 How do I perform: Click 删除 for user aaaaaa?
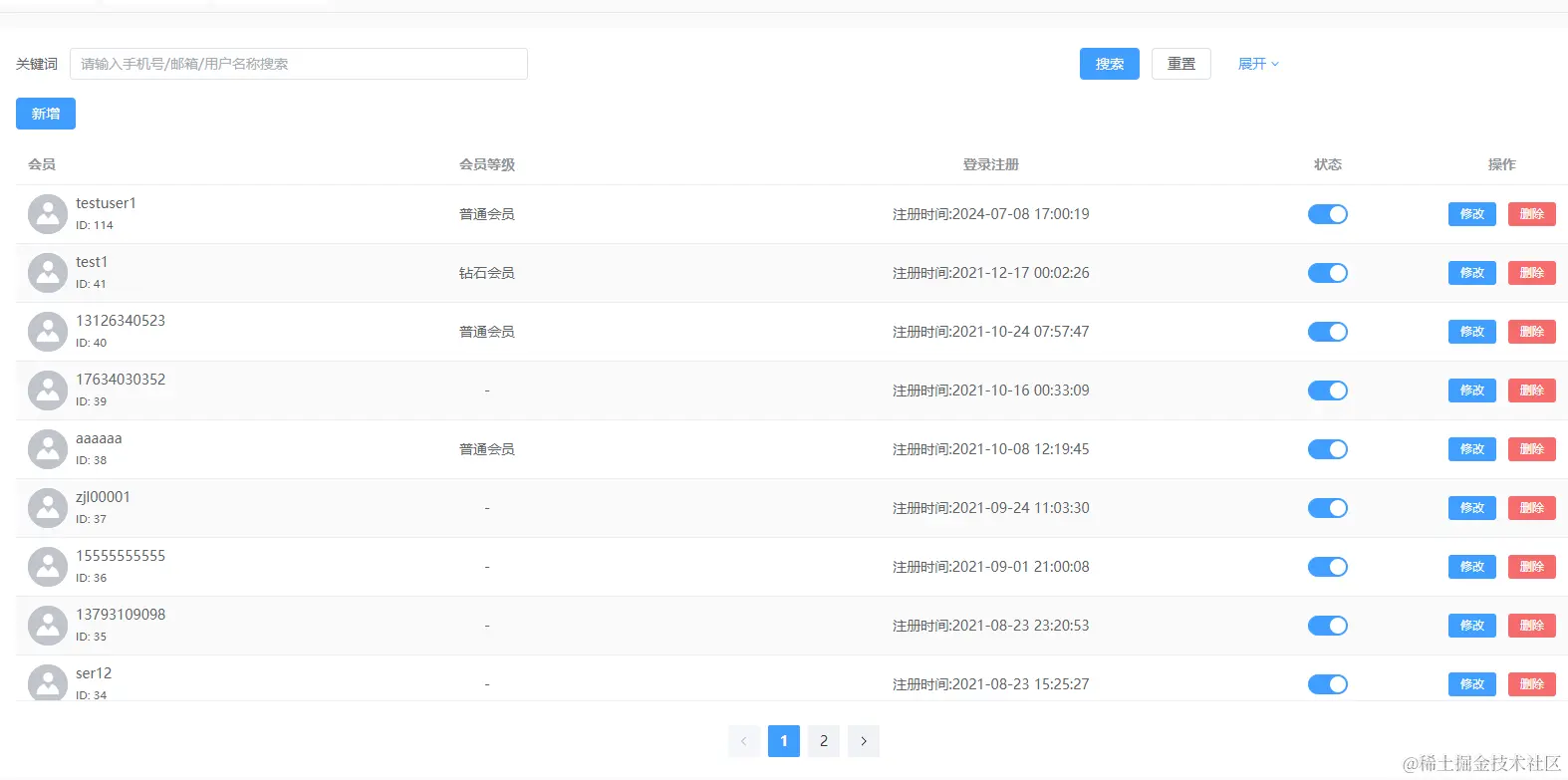[1532, 449]
